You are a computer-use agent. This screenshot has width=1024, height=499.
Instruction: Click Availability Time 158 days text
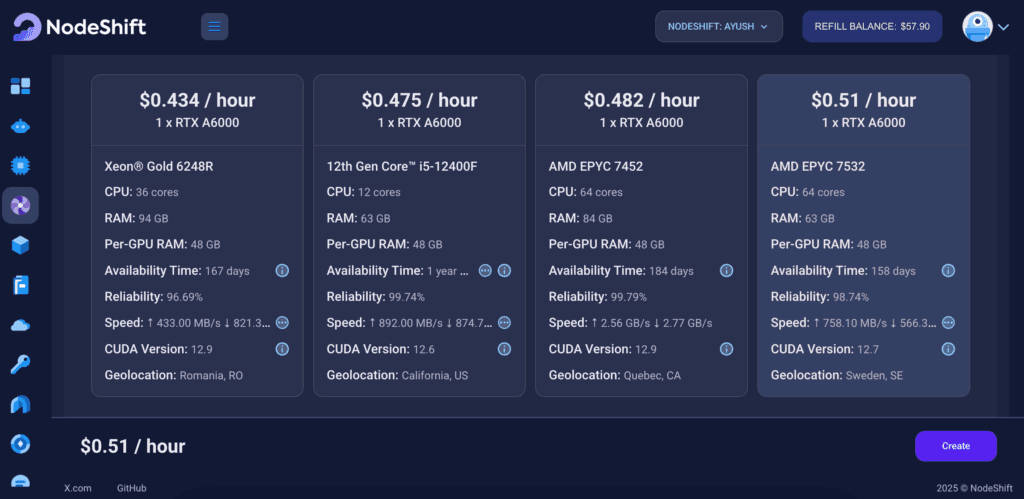point(843,271)
